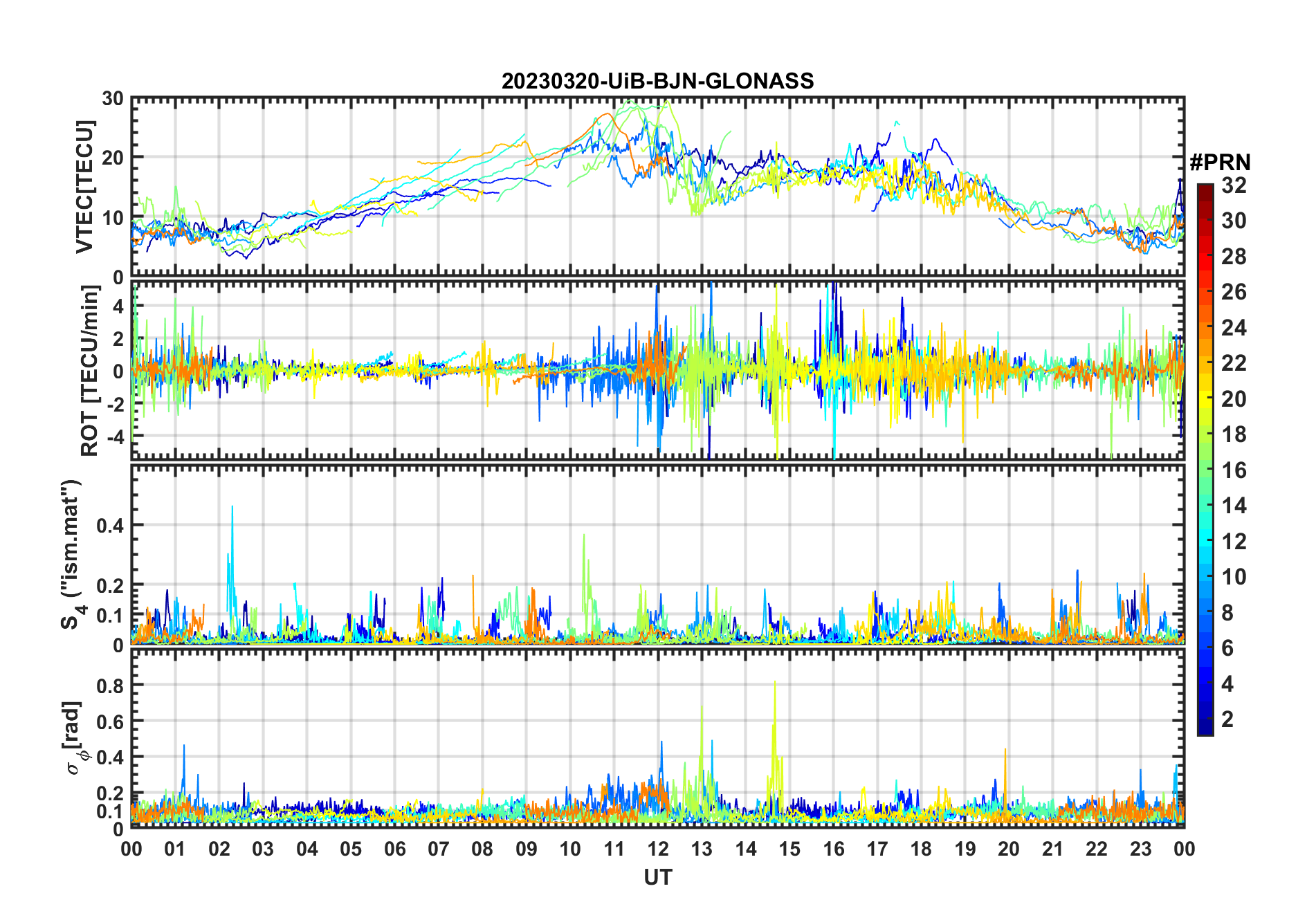The image size is (1316, 920).
Task: Select colorbar tick label 22
Action: coord(1234,363)
